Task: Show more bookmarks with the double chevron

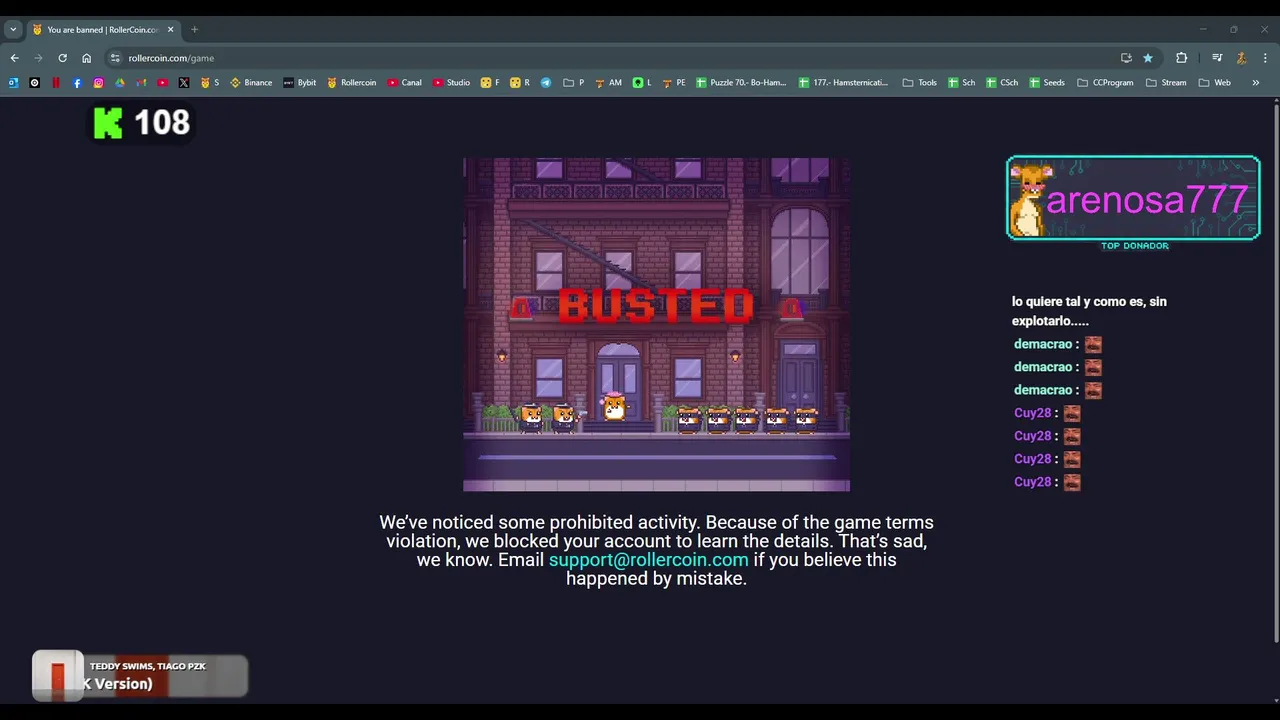Action: 1256,83
